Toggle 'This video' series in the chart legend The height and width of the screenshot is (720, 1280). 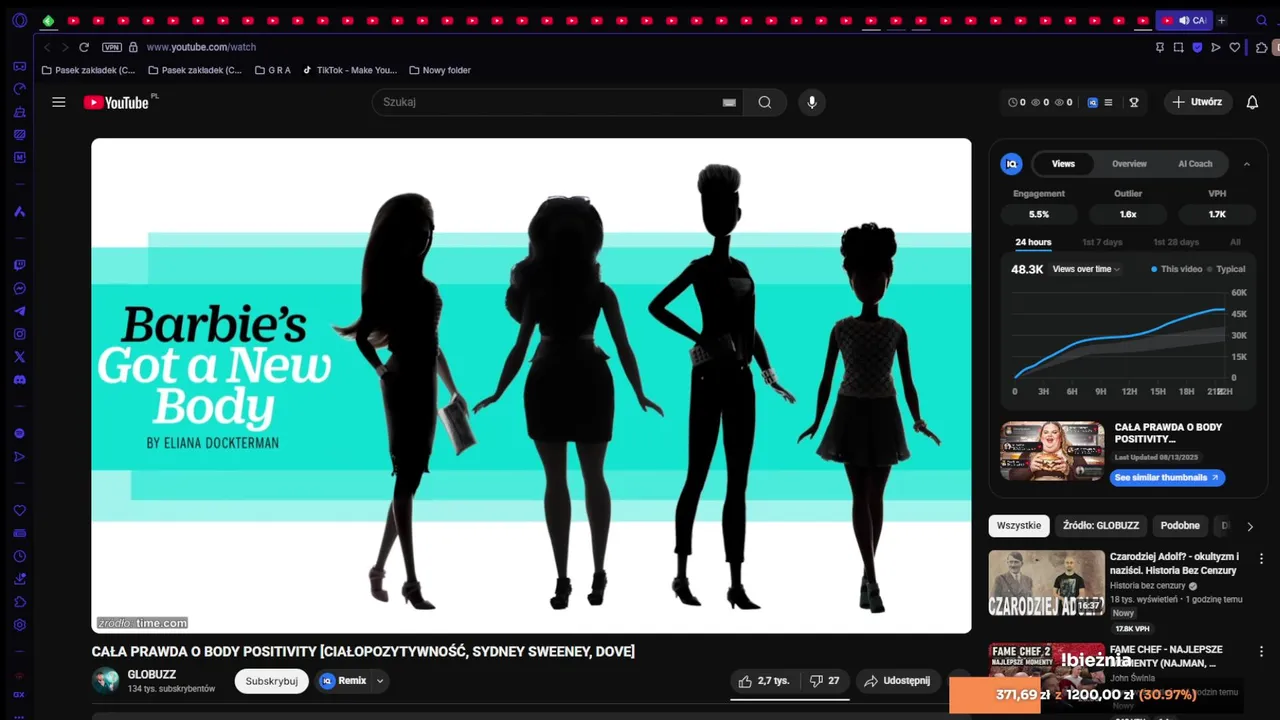tap(1177, 269)
